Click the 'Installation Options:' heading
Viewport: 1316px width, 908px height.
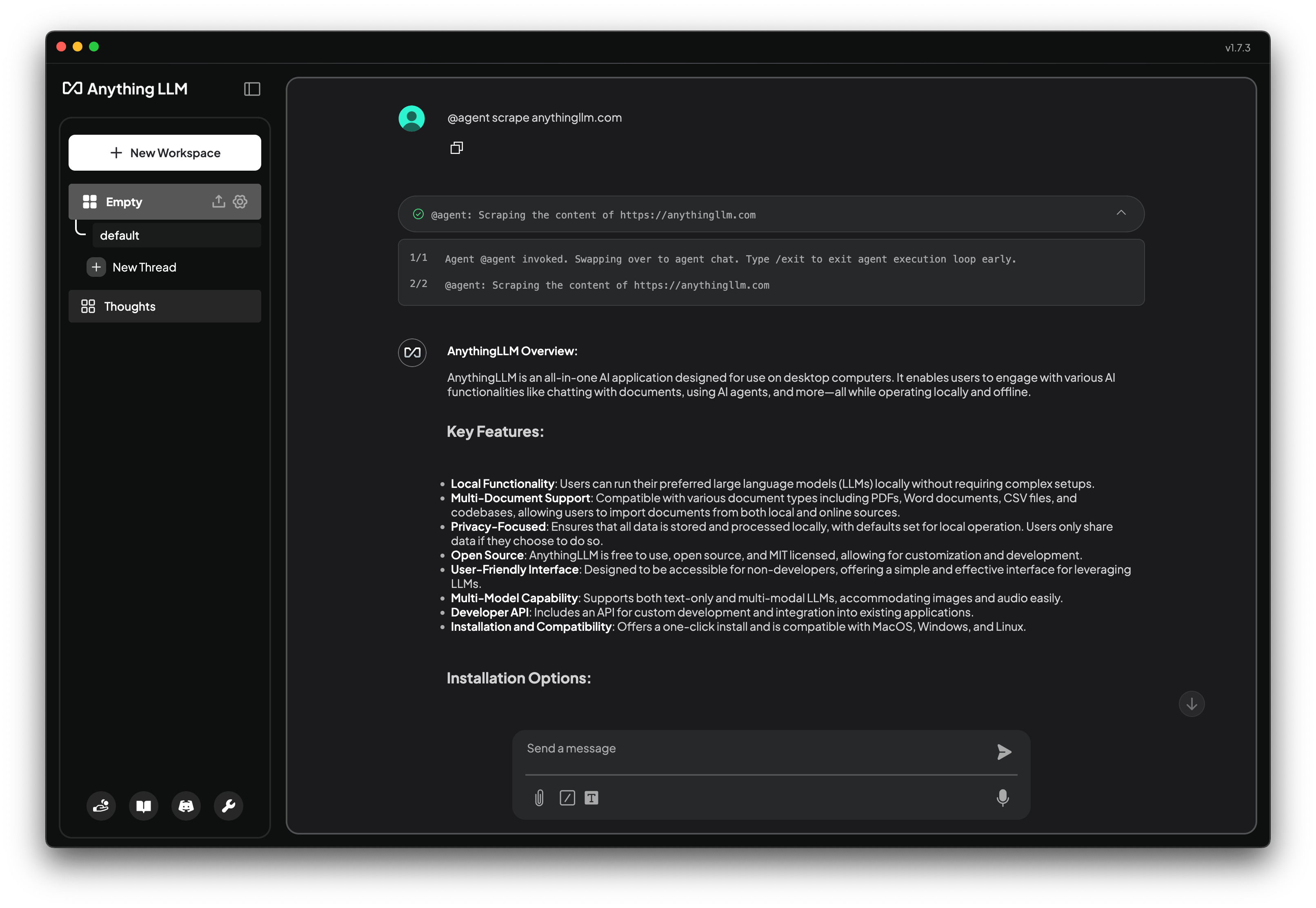point(519,678)
